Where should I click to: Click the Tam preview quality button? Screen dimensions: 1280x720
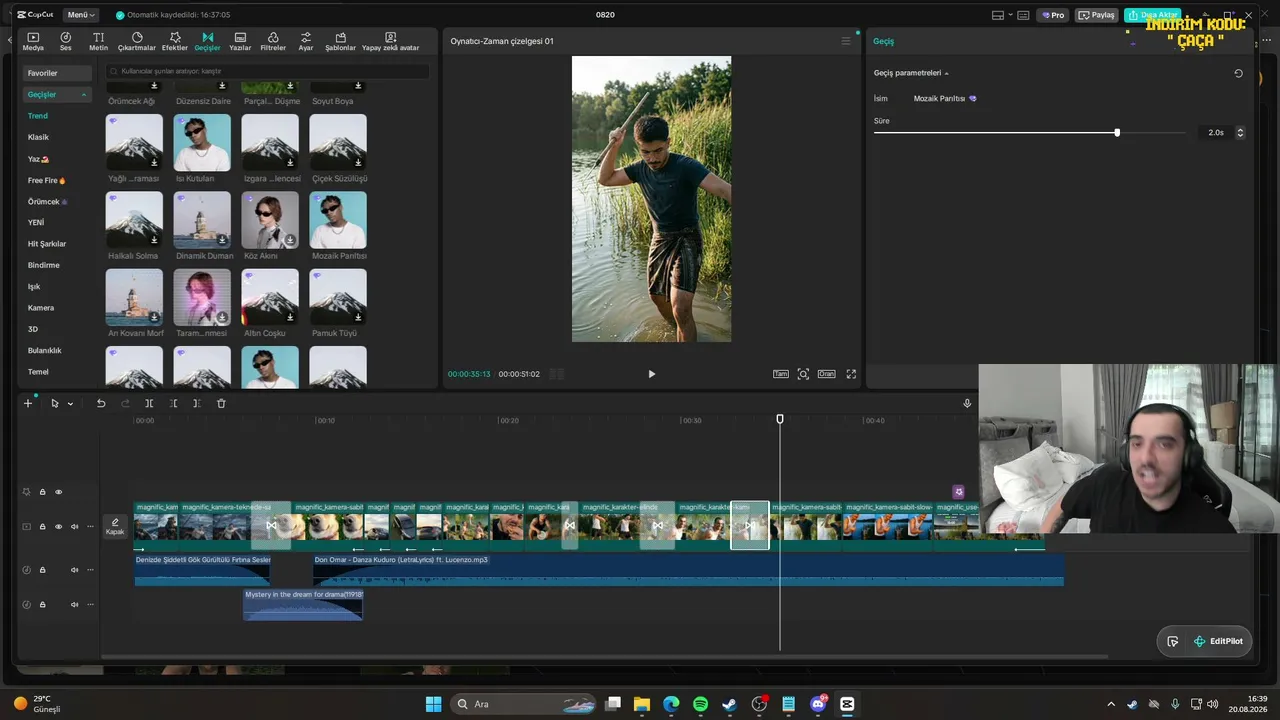pos(781,374)
